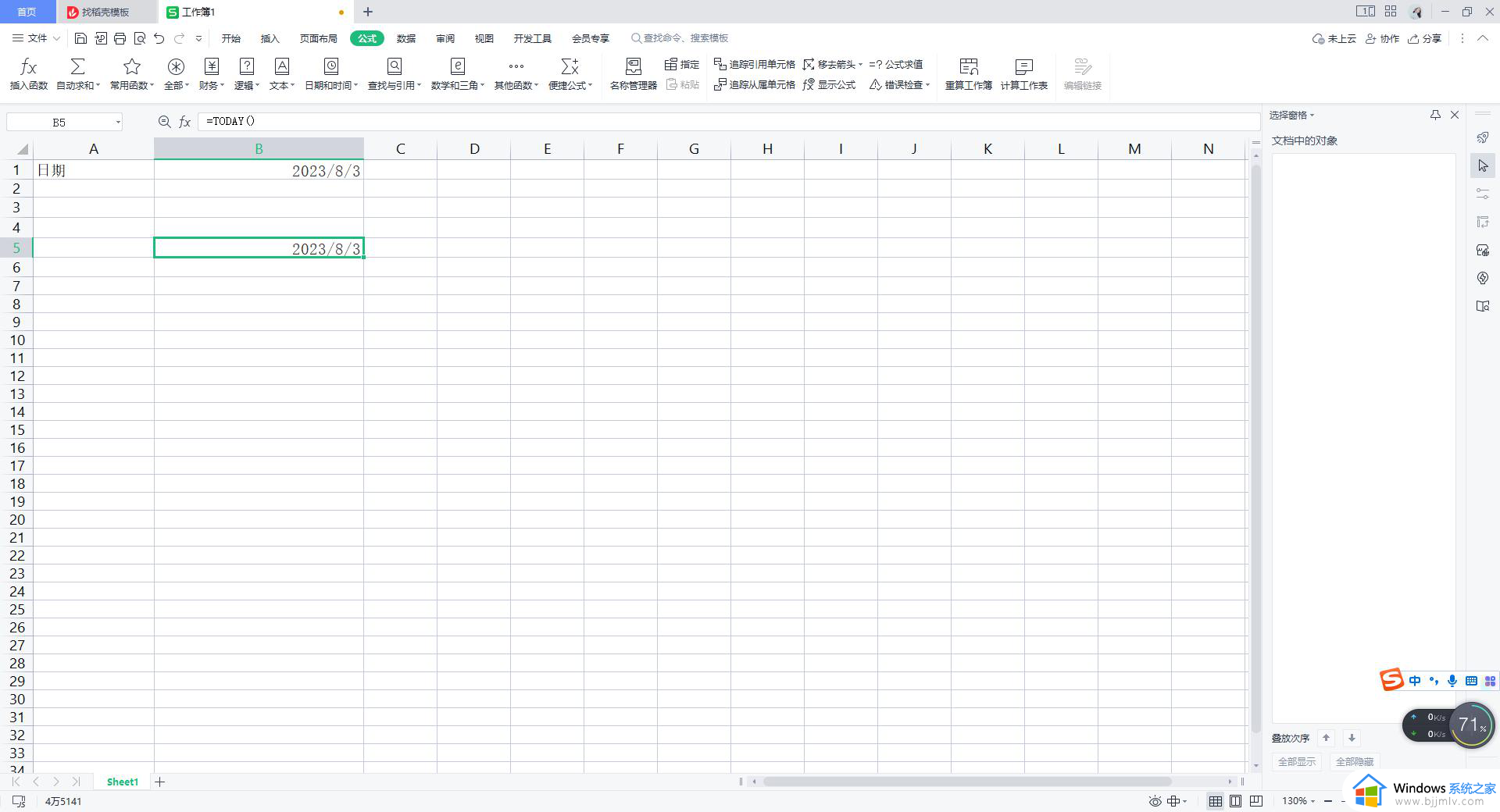Toggle Sogou IME Chinese/English mode
This screenshot has height=812, width=1500.
coord(1415,681)
